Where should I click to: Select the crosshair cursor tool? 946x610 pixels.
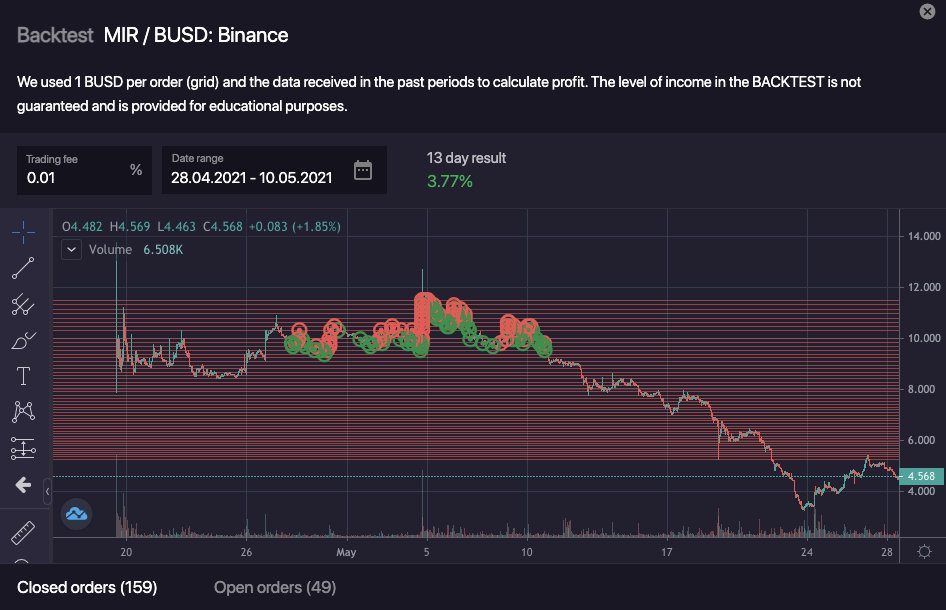point(23,231)
